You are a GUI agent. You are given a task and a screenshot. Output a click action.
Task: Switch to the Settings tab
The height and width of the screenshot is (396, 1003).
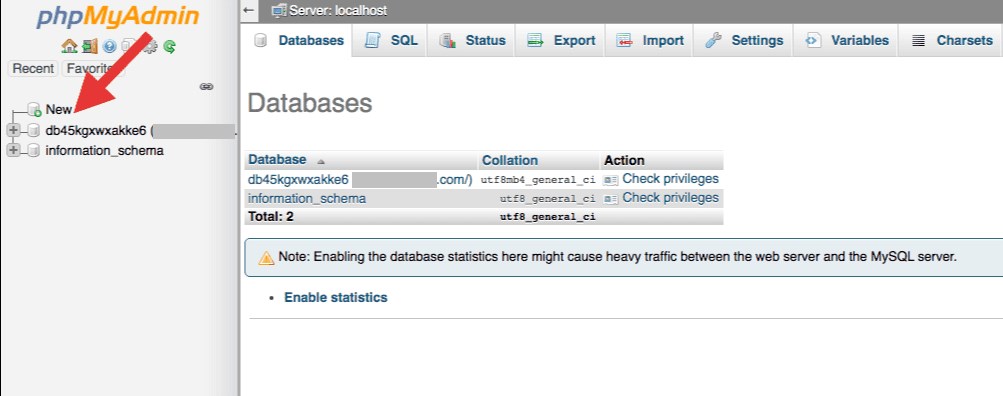tap(744, 40)
